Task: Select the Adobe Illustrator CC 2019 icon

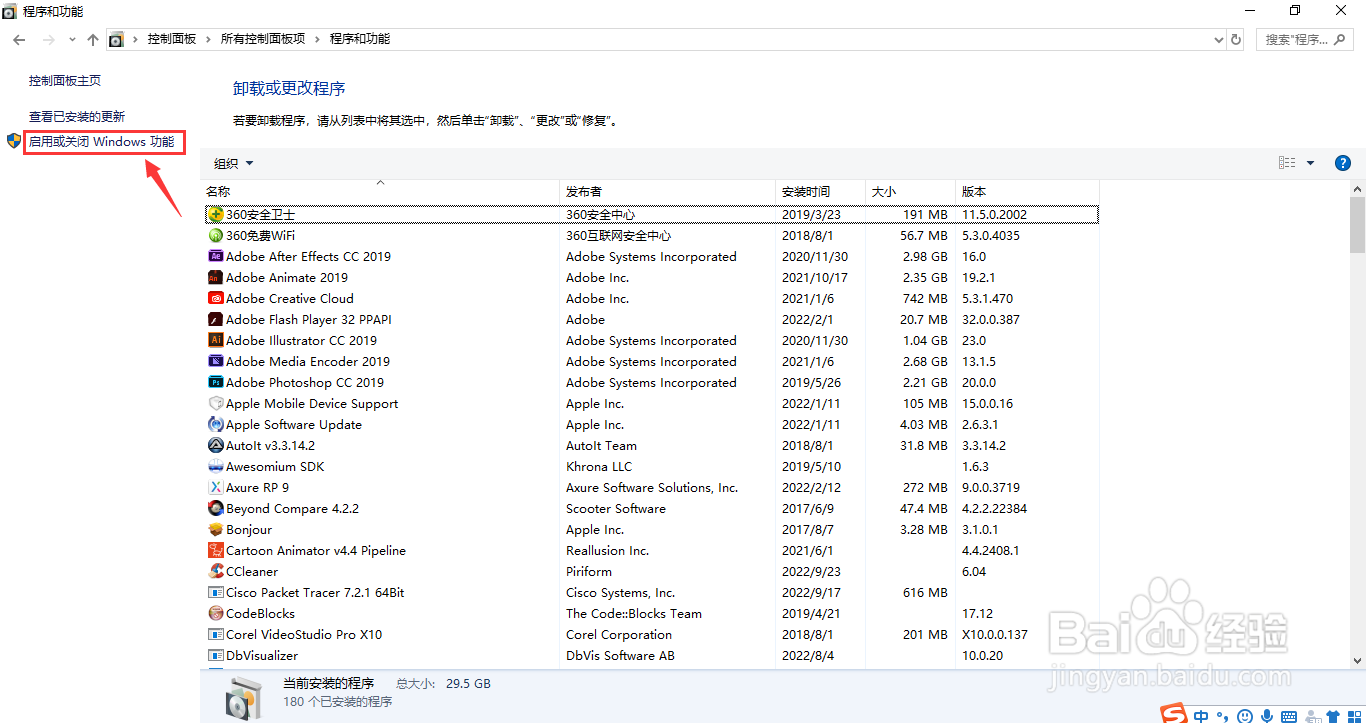Action: pyautogui.click(x=216, y=340)
